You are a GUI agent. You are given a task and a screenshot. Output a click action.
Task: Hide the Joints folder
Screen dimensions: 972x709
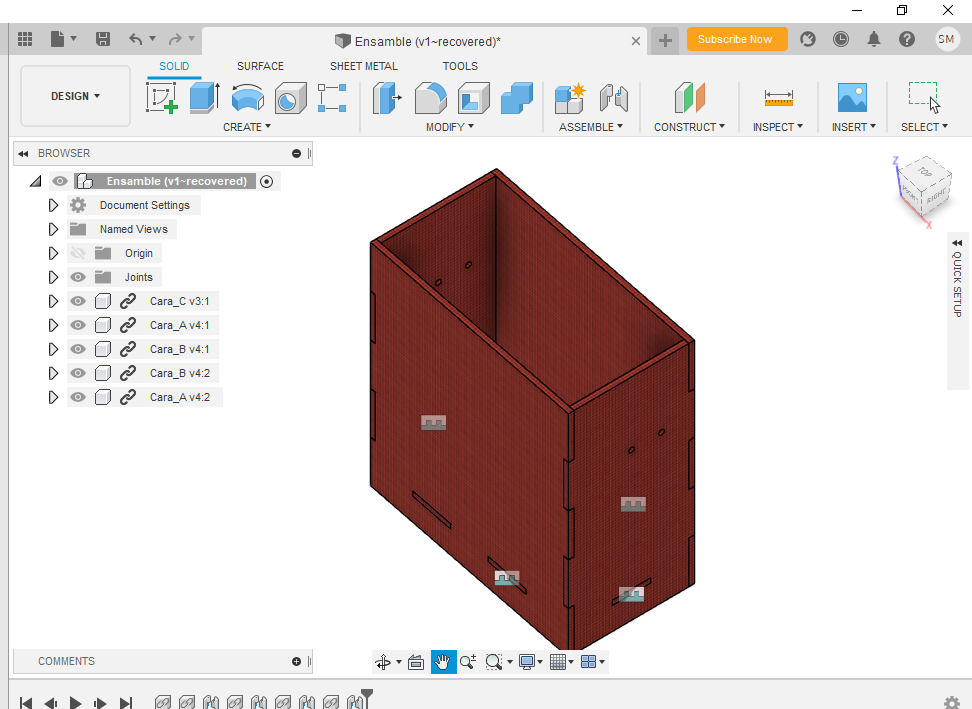[x=77, y=277]
